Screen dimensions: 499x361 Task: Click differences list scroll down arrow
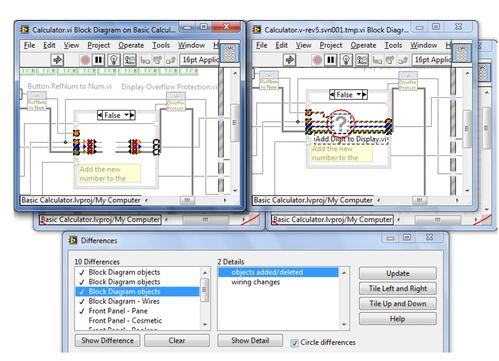205,324
